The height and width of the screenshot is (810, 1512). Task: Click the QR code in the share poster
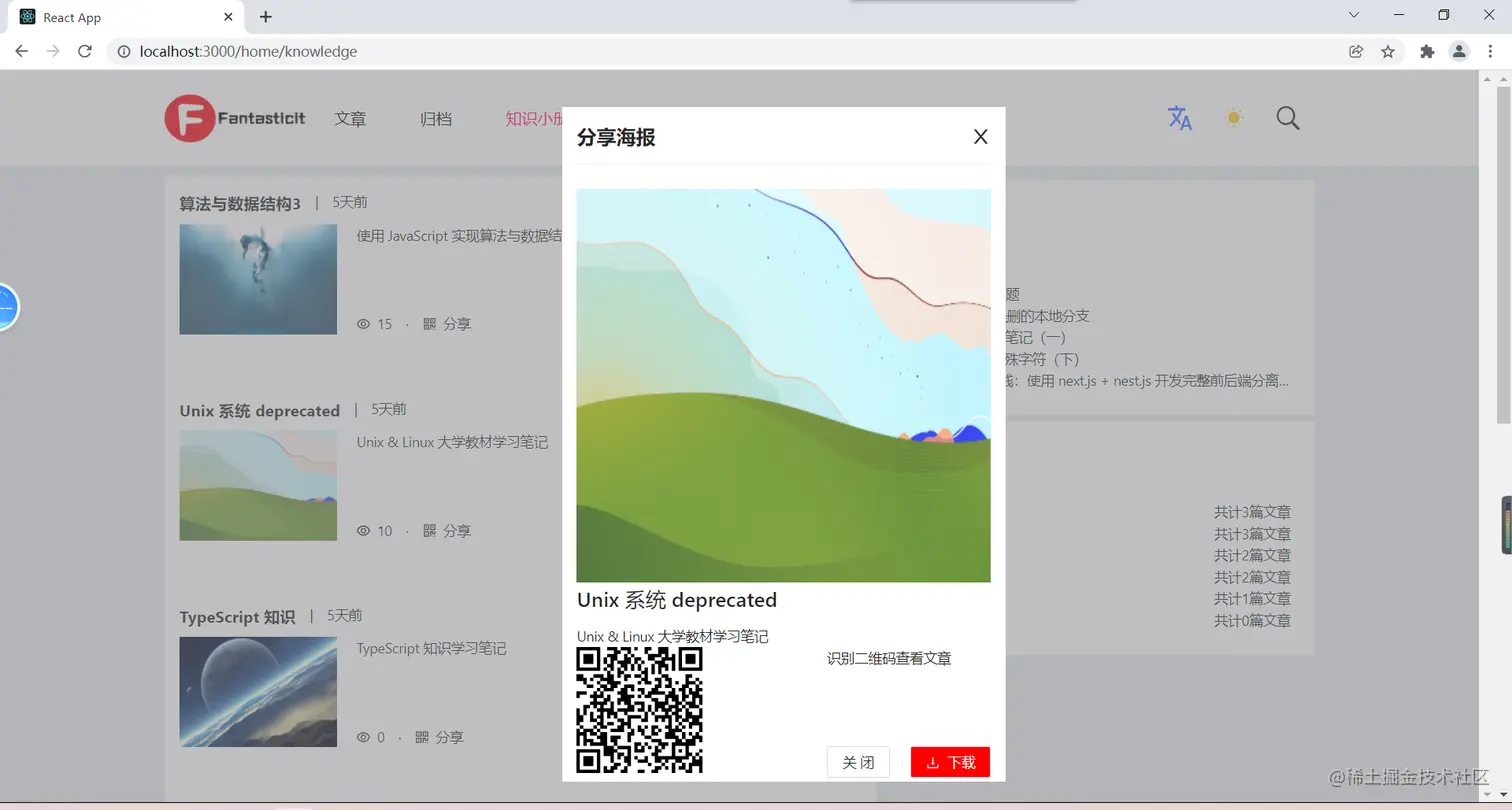(x=640, y=710)
